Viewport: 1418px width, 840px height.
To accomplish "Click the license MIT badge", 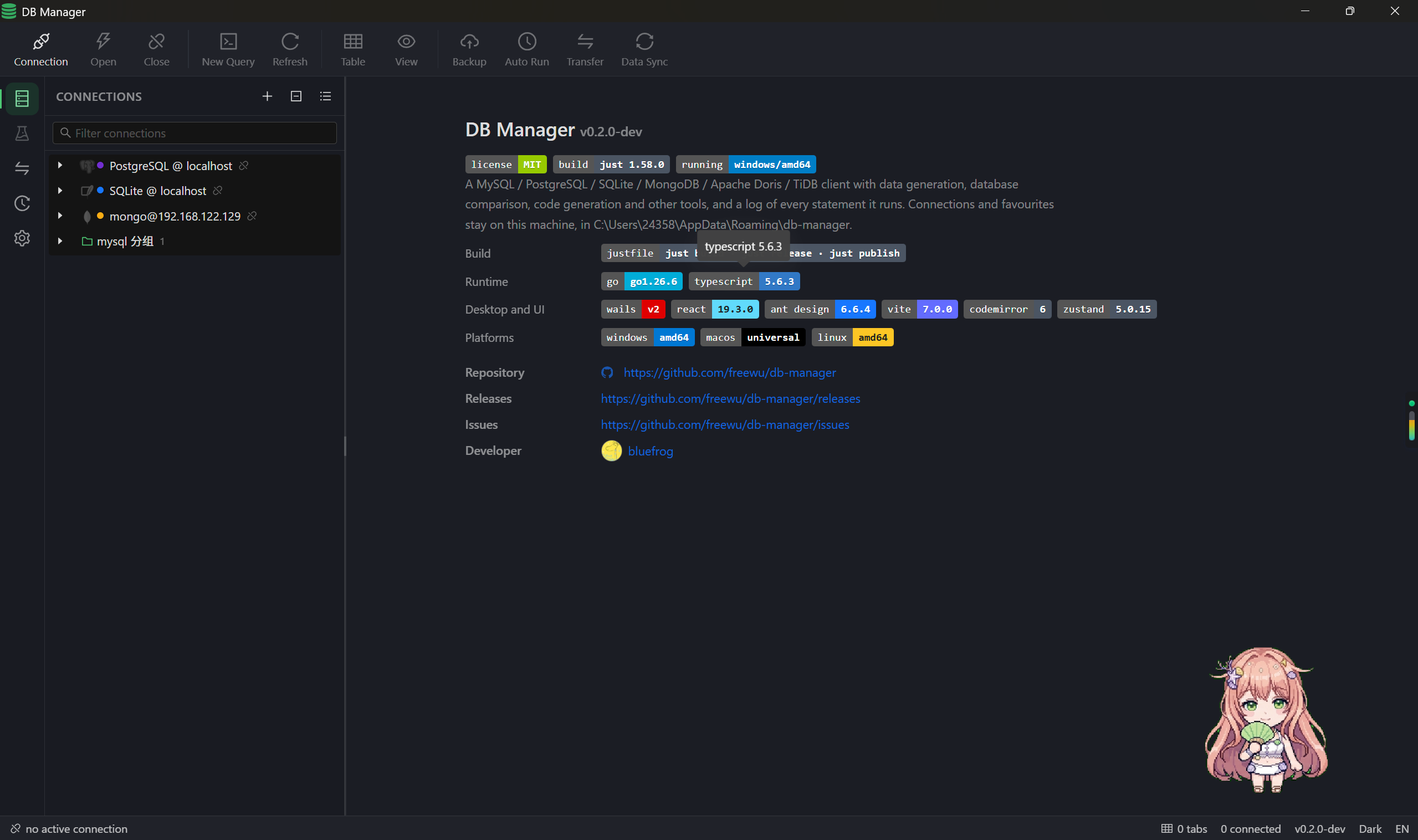I will pos(505,164).
